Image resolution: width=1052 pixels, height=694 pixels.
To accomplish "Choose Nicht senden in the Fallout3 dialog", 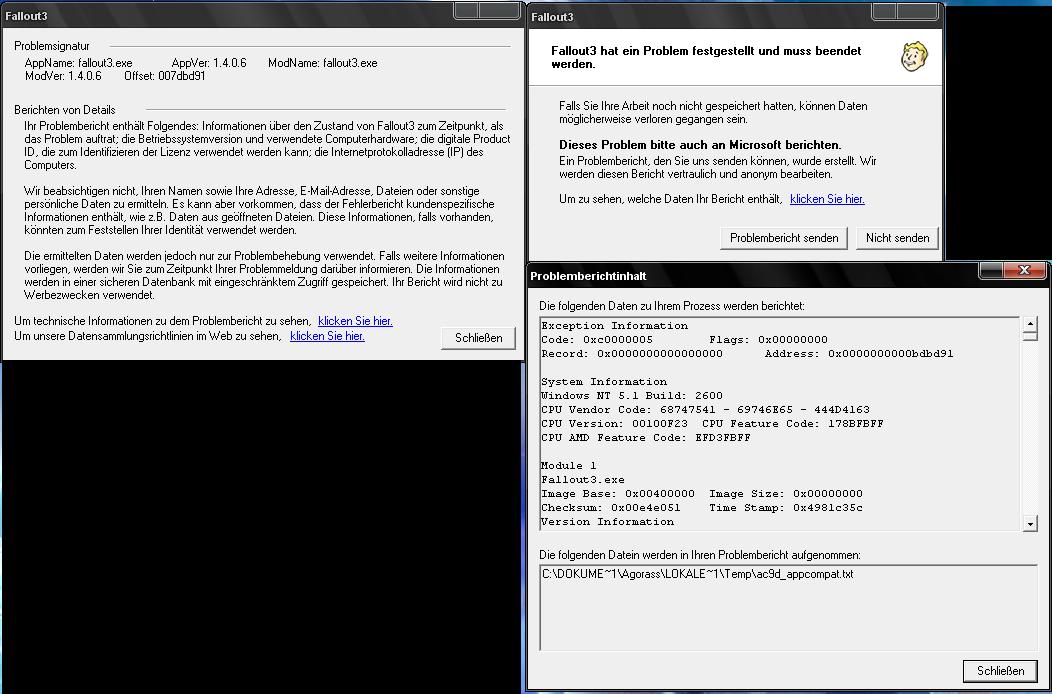I will coord(897,238).
